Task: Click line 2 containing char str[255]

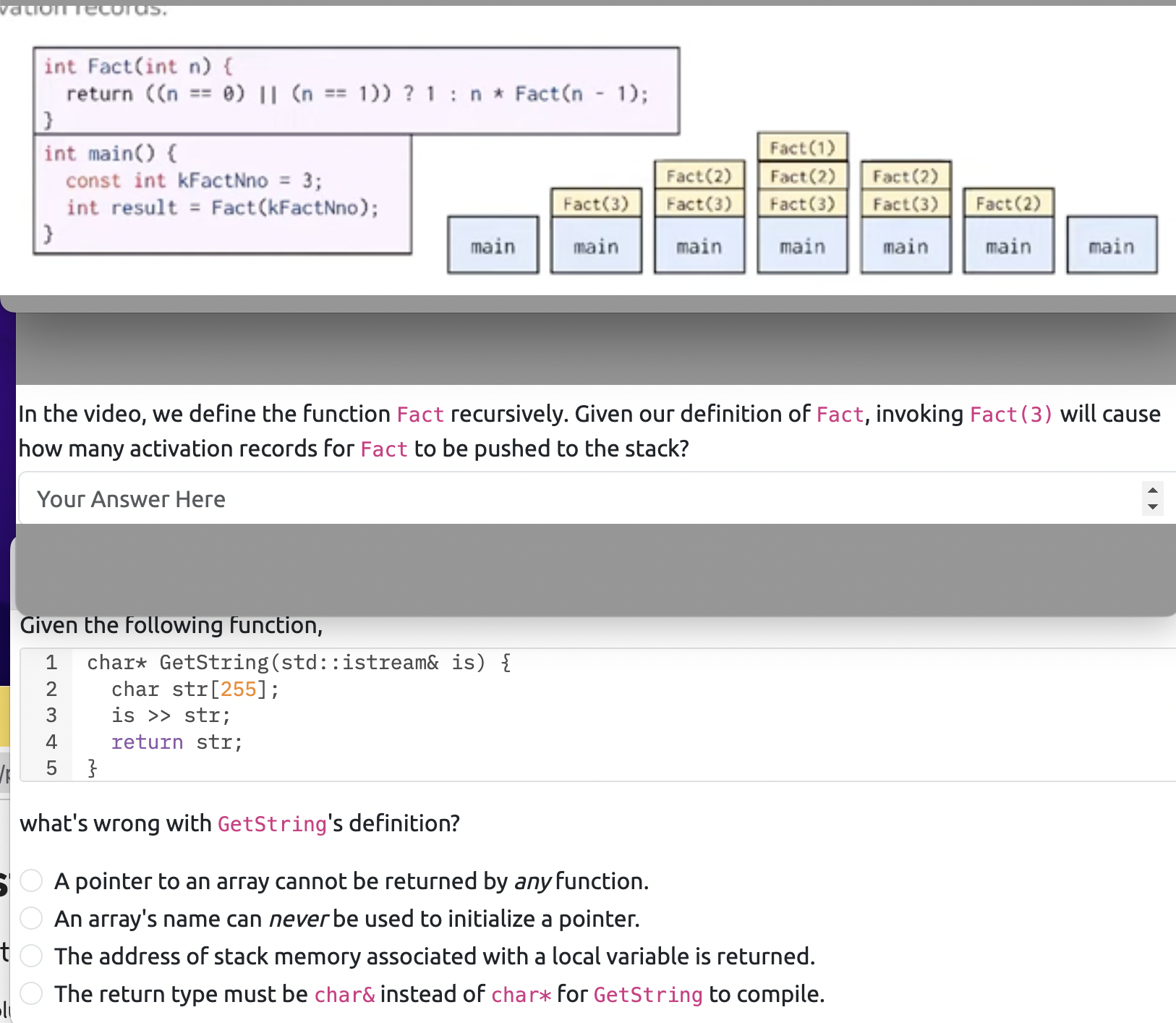Action: [x=194, y=689]
